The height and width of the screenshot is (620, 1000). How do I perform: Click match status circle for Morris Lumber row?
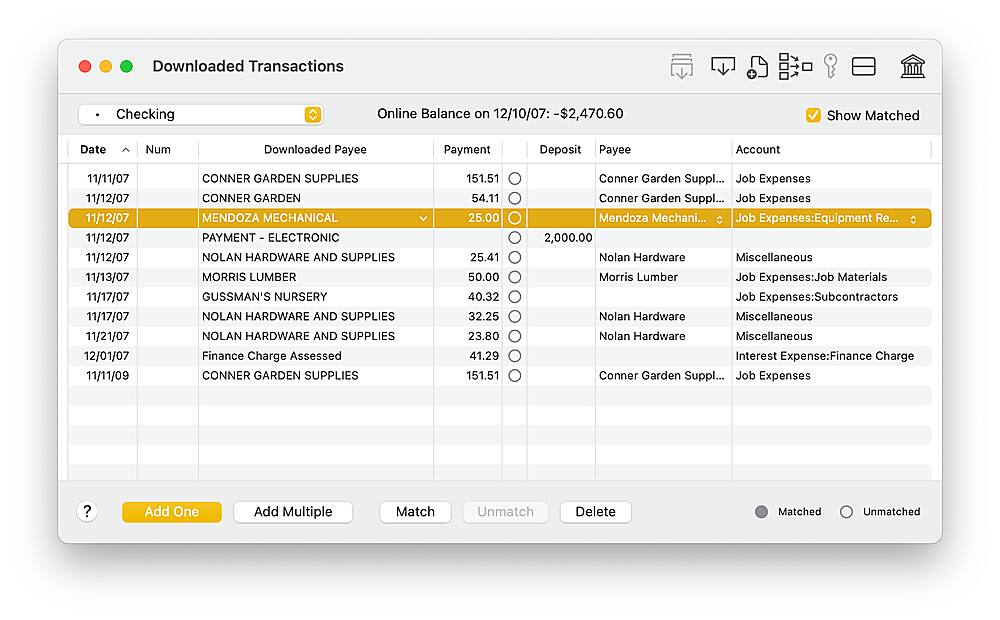(x=515, y=277)
